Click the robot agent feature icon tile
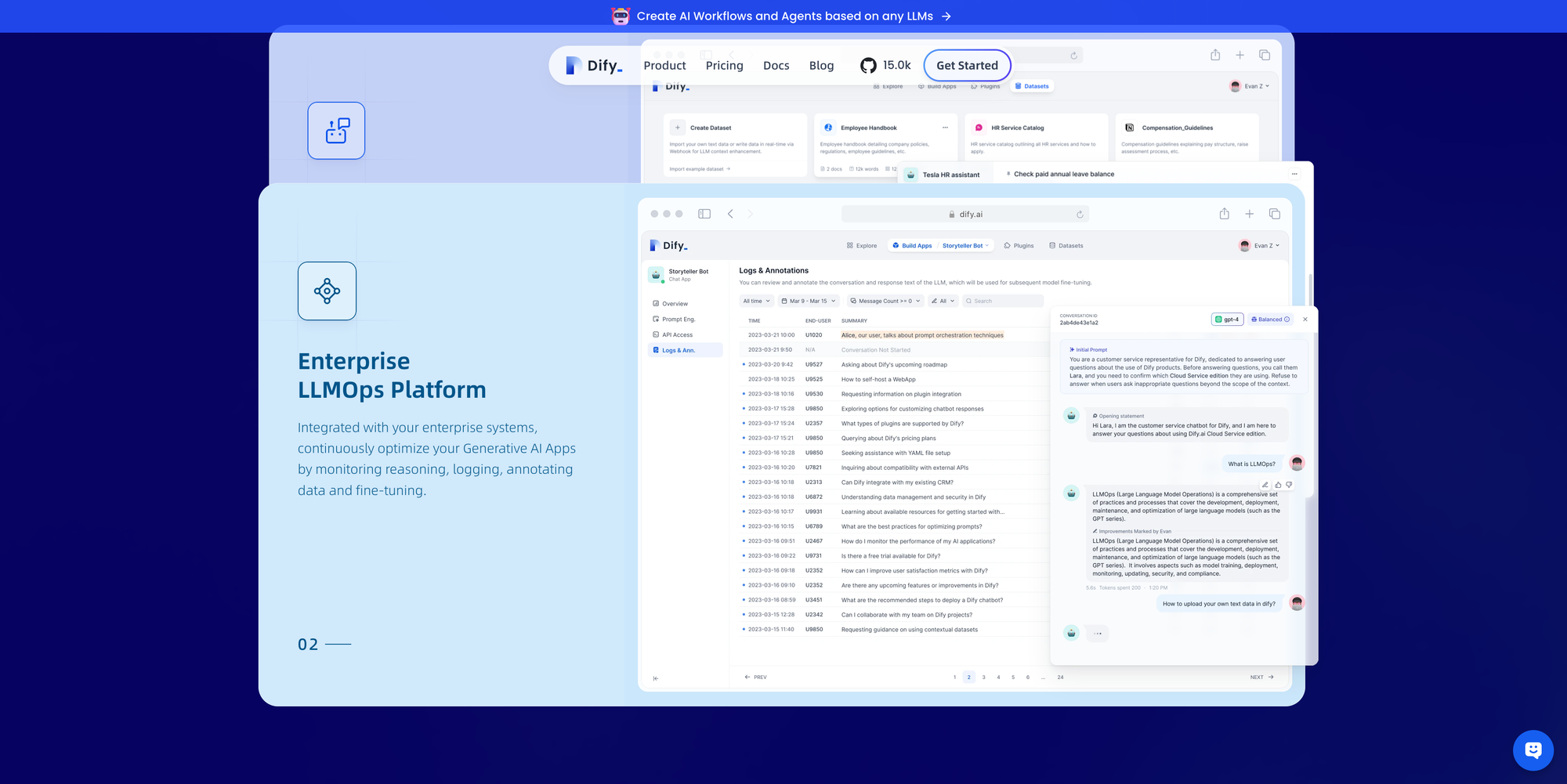This screenshot has width=1567, height=784. (x=336, y=131)
